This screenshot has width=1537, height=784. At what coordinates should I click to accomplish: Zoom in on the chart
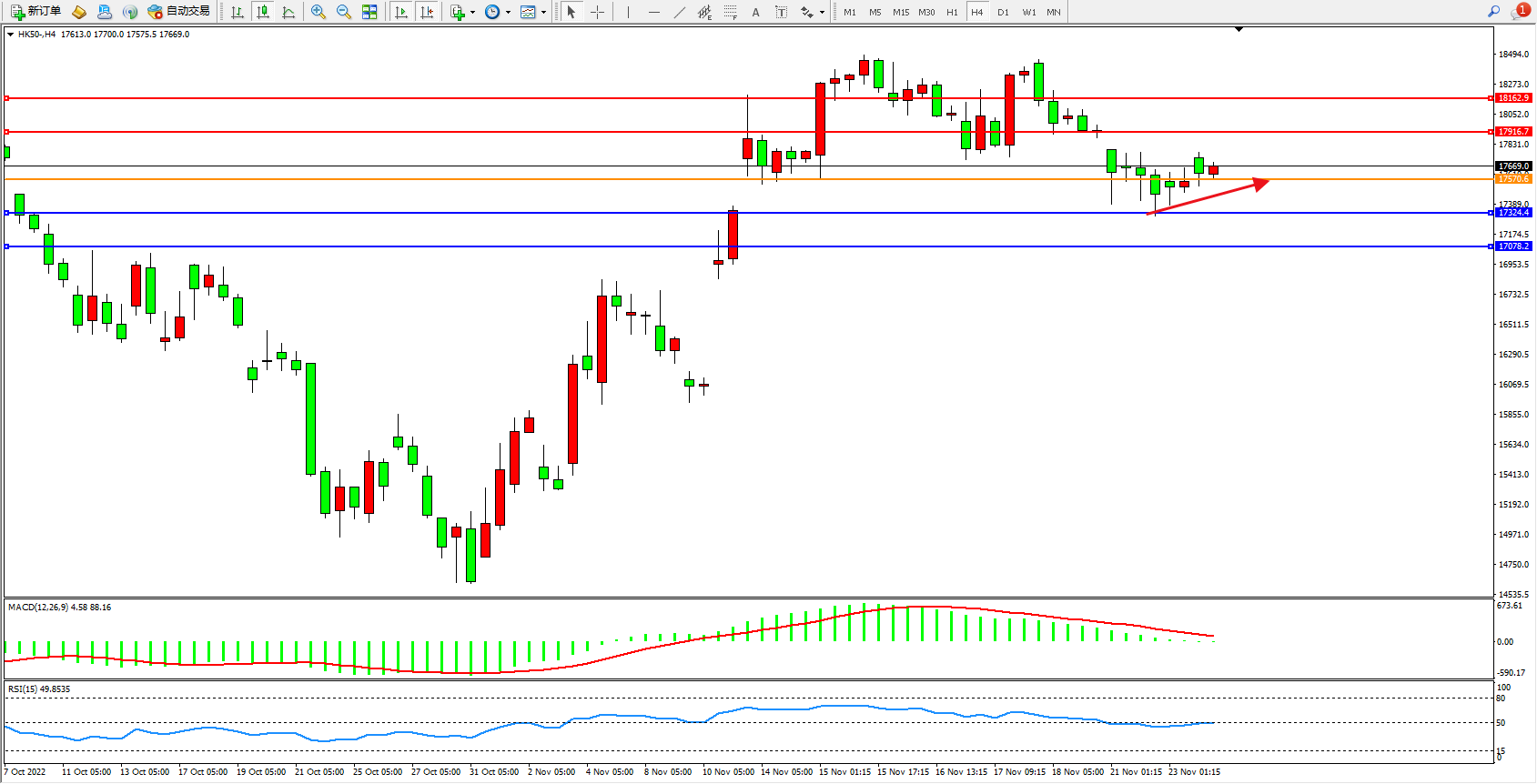(x=319, y=12)
